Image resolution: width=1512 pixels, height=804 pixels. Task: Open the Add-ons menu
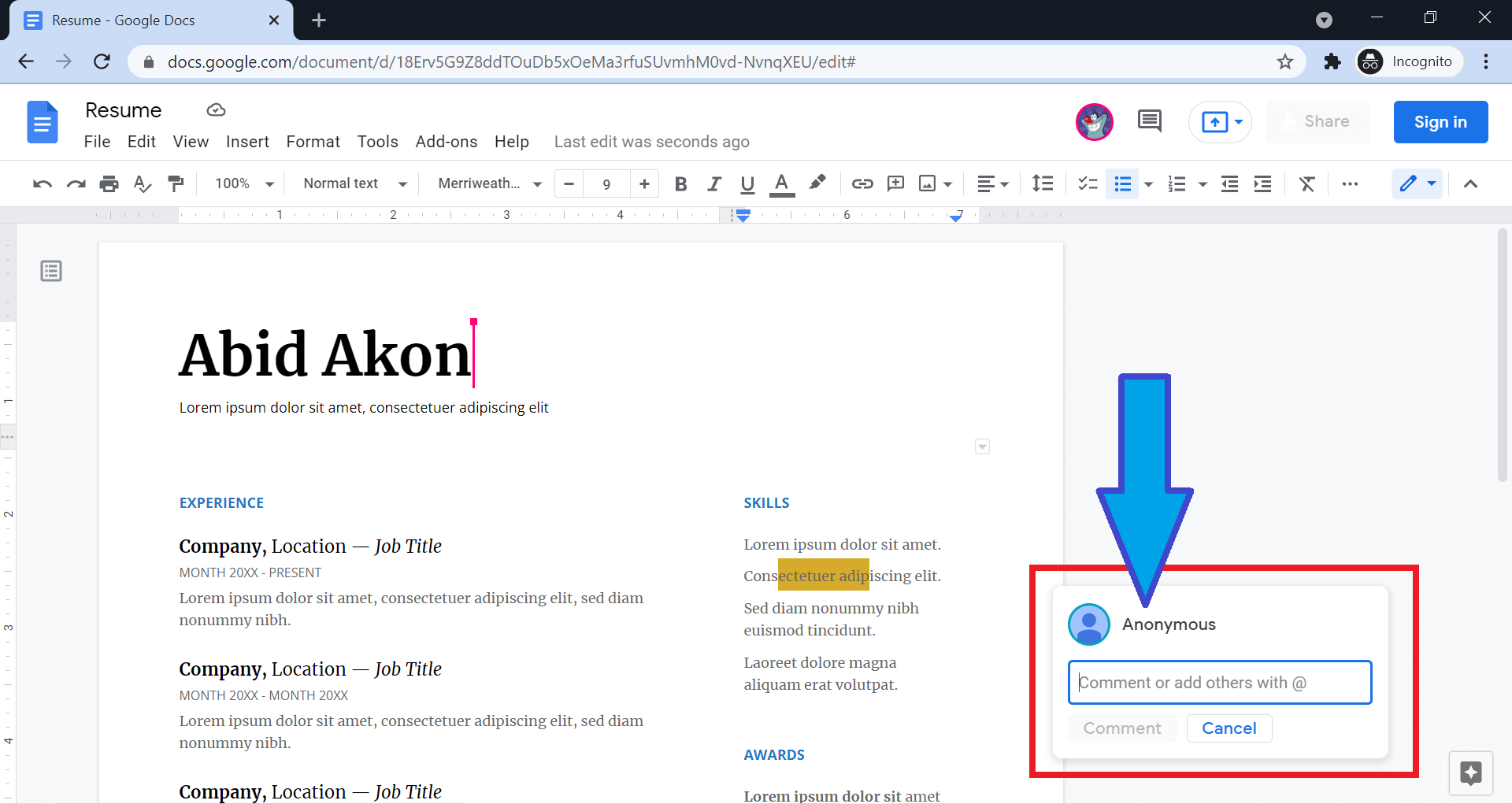(x=447, y=142)
